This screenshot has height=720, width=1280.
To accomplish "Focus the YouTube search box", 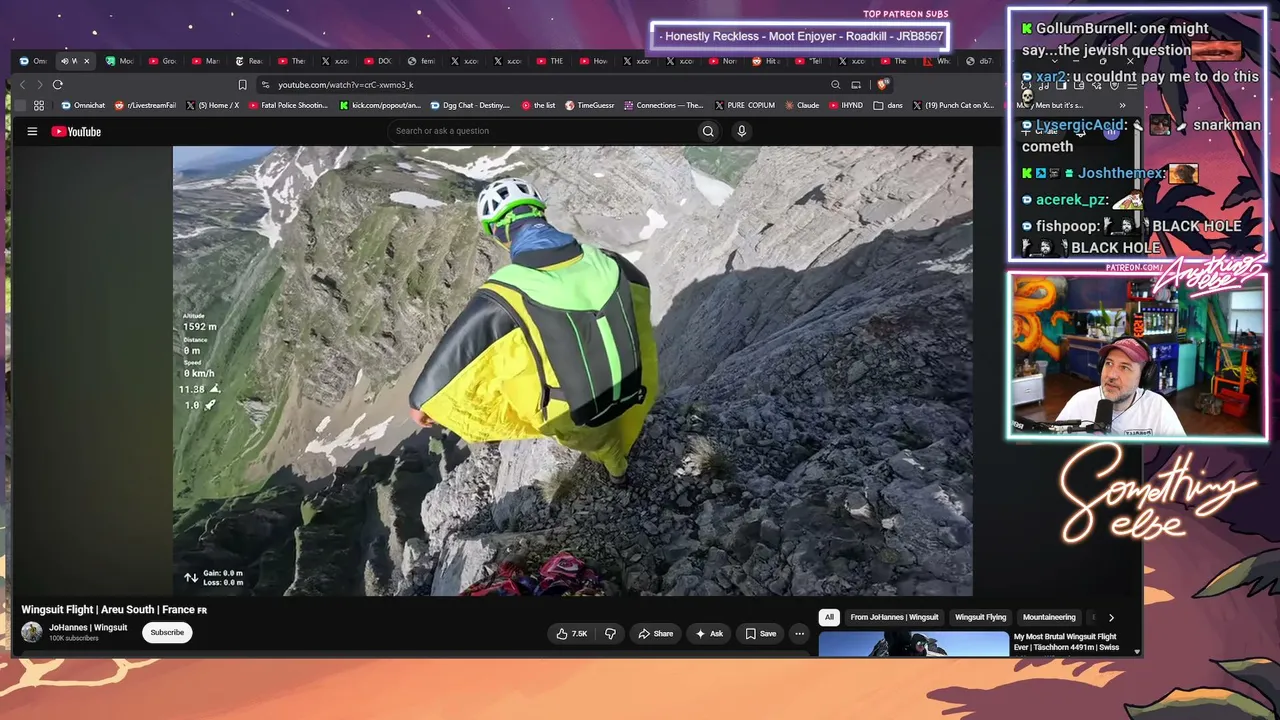I will coord(542,131).
